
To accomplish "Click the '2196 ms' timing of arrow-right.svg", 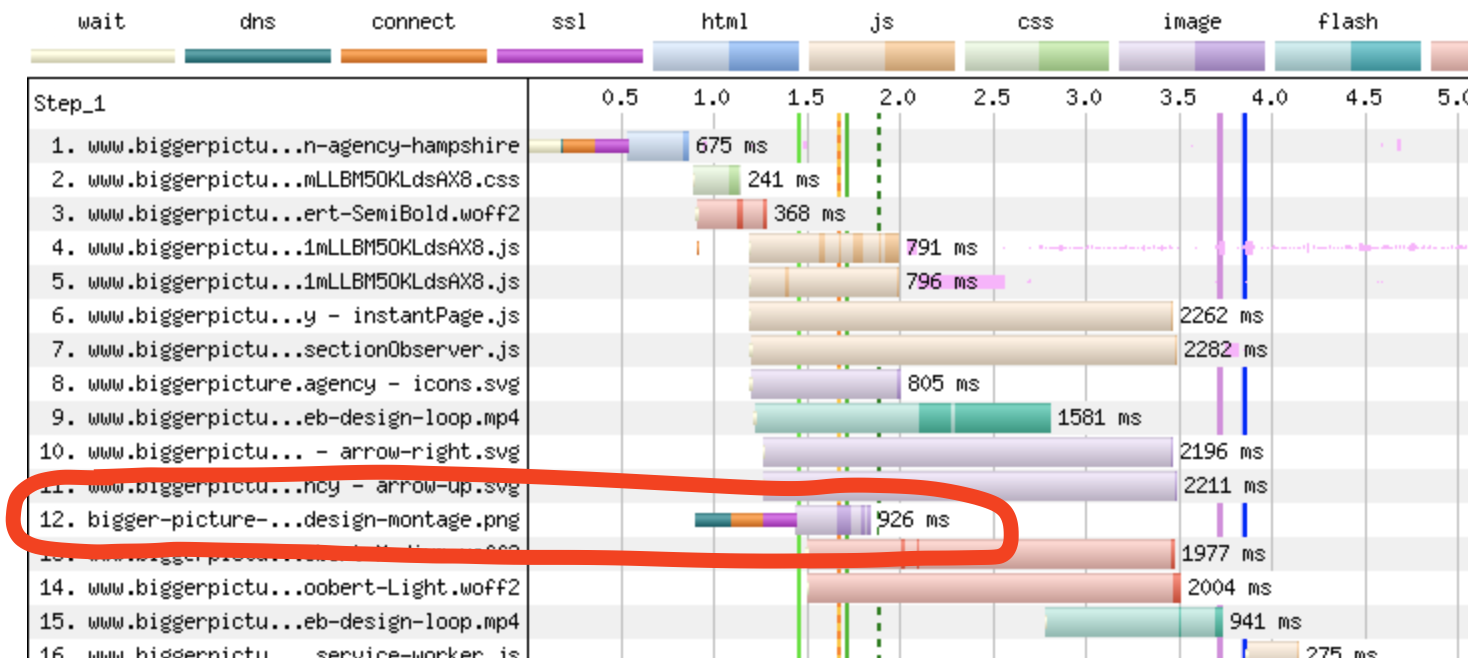I will click(1222, 452).
